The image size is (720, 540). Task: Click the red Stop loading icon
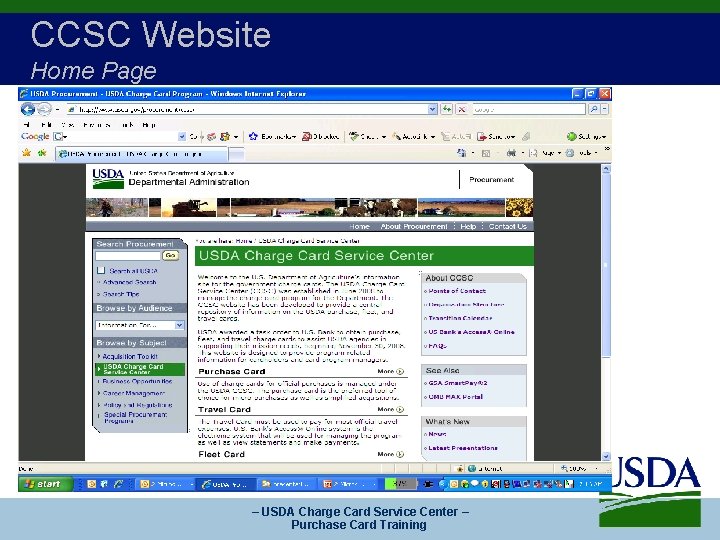[x=462, y=109]
